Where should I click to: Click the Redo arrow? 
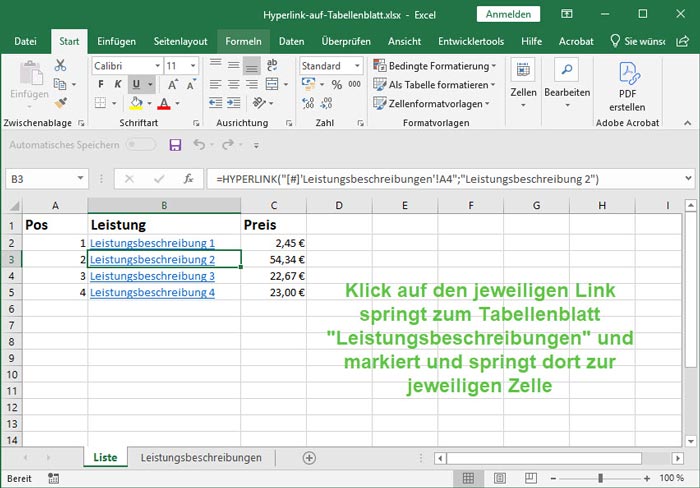point(228,145)
